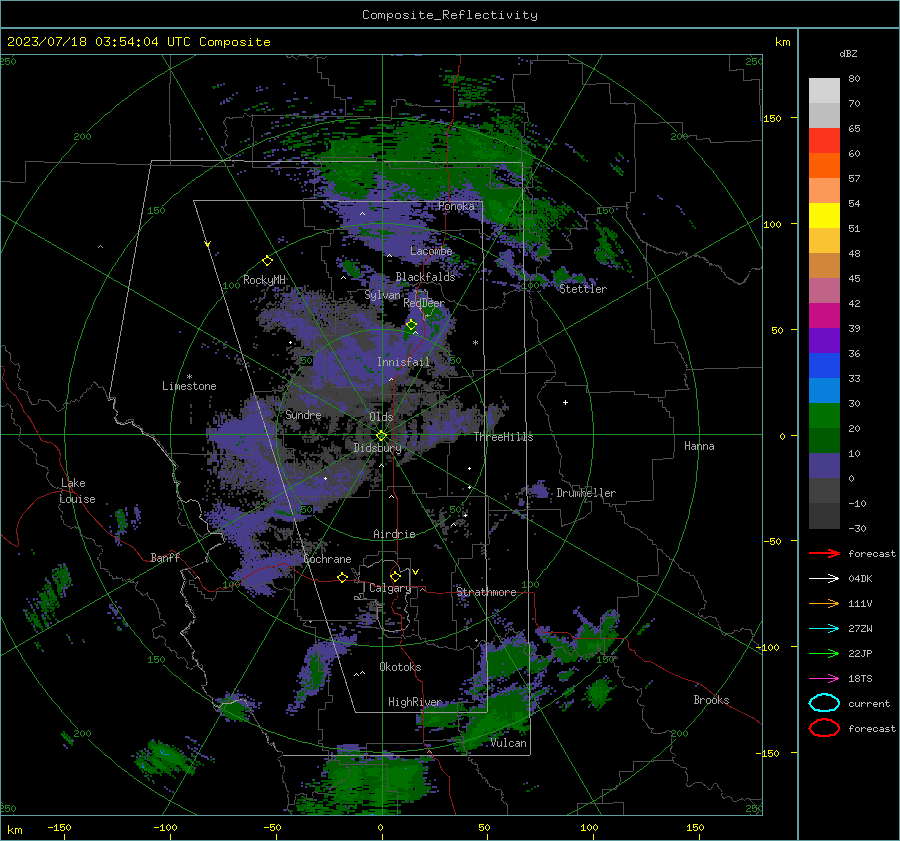Click the royal blue swatch in dBZ scale

(x=824, y=366)
